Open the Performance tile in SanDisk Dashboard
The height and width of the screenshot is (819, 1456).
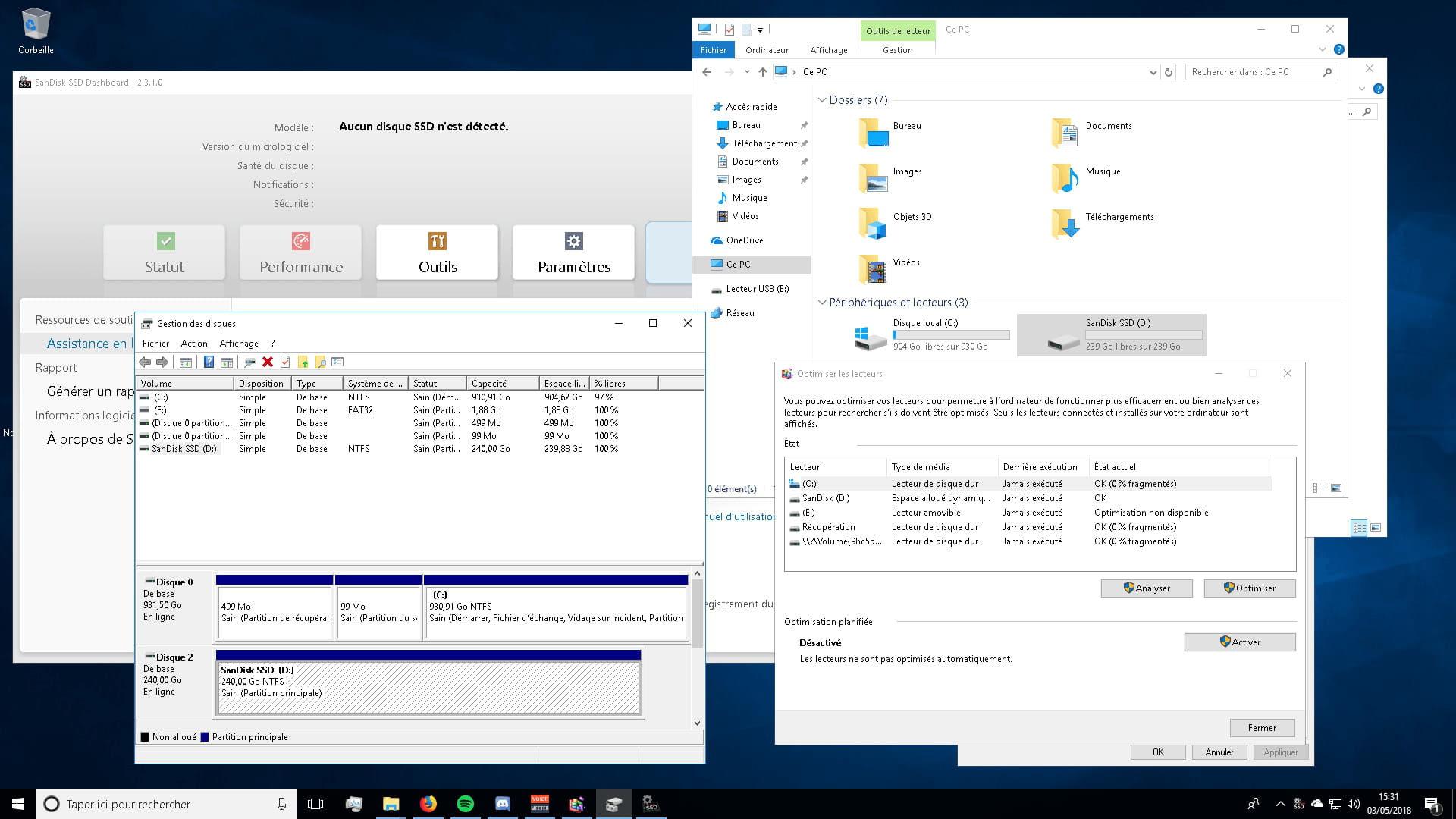pyautogui.click(x=301, y=253)
